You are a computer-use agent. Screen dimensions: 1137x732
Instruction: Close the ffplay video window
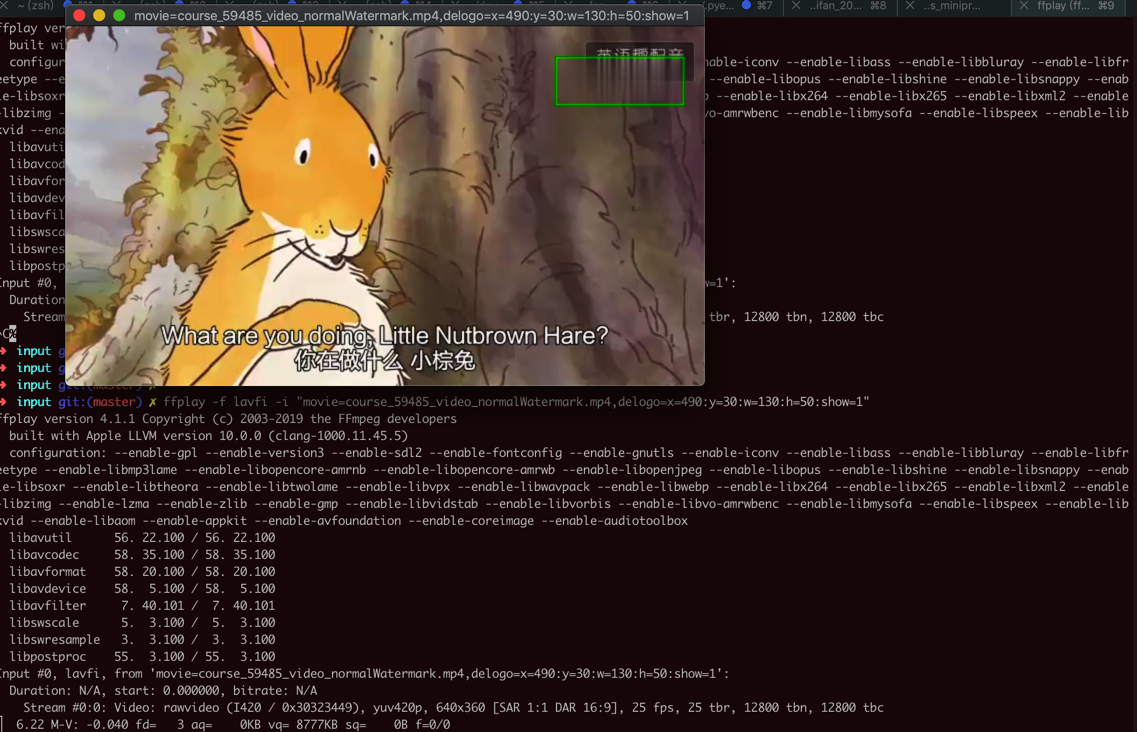tap(79, 15)
